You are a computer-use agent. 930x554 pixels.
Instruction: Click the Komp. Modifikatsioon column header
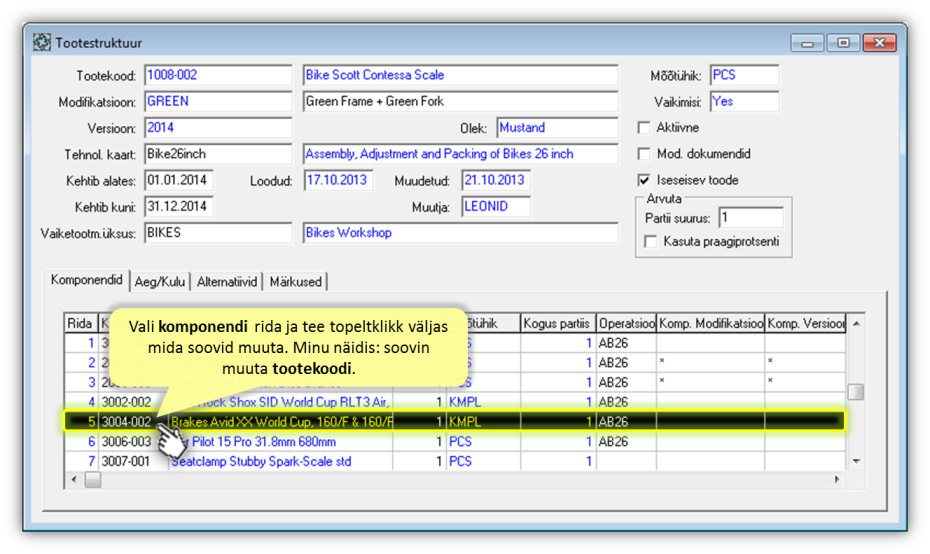point(711,323)
